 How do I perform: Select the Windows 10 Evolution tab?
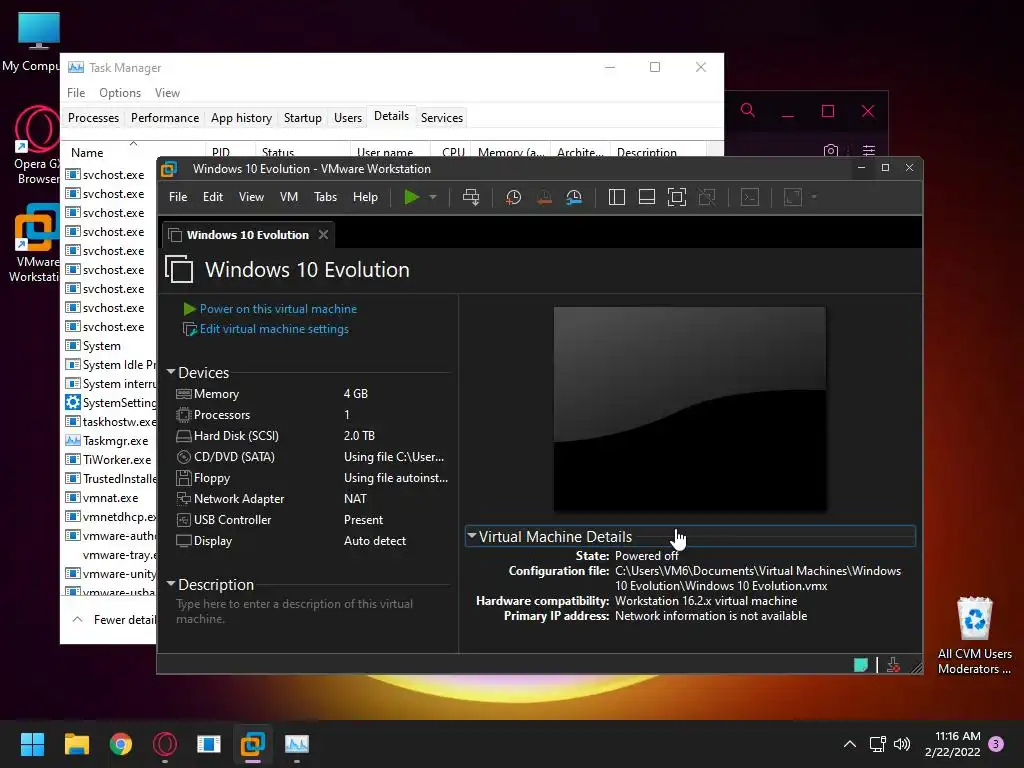point(248,235)
